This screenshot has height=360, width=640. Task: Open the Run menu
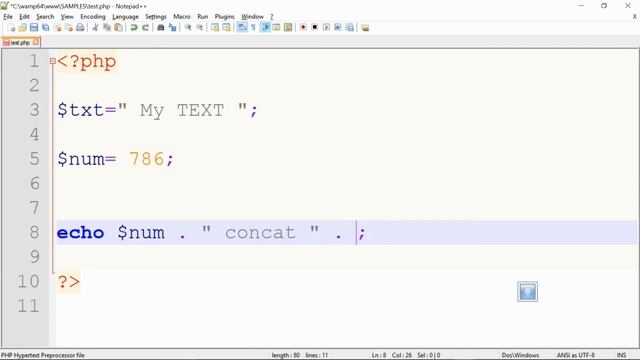point(202,17)
